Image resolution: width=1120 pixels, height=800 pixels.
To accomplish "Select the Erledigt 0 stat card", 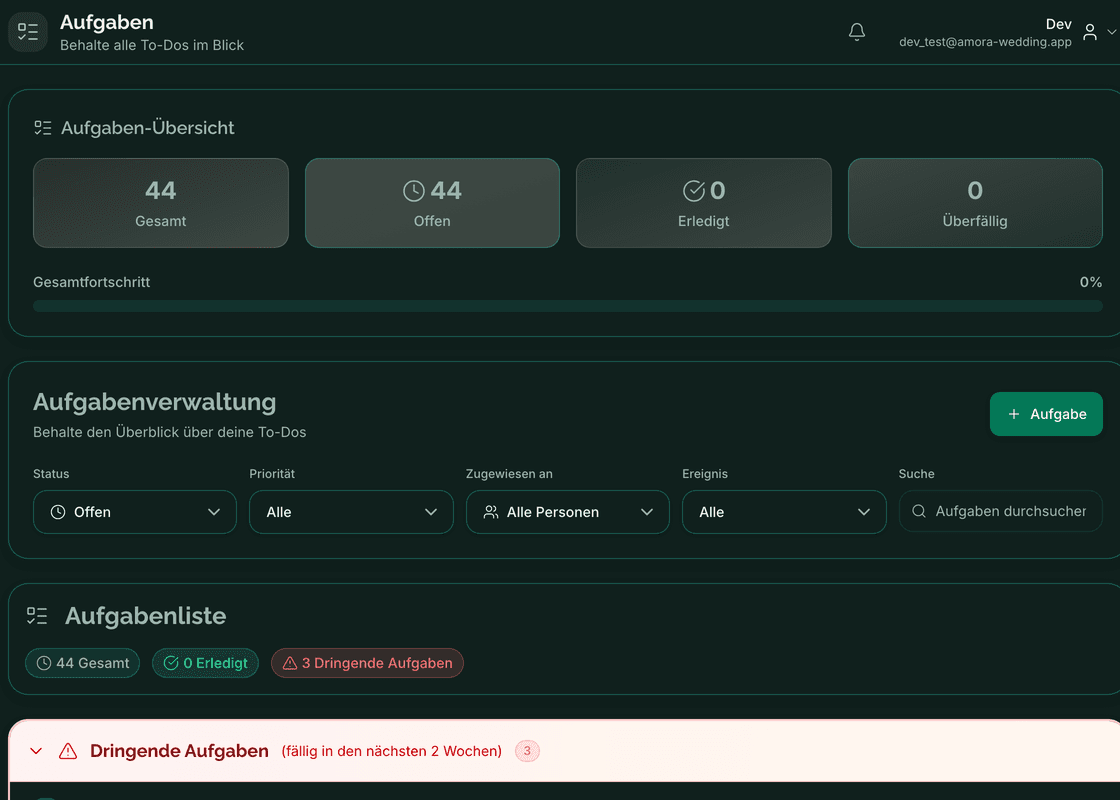I will 704,203.
